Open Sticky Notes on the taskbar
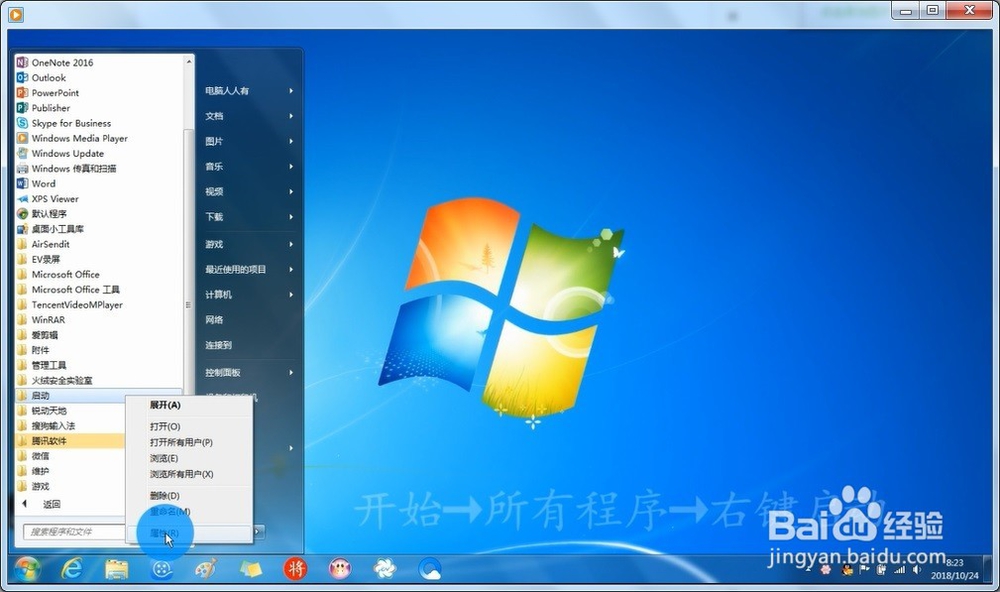 tap(251, 568)
